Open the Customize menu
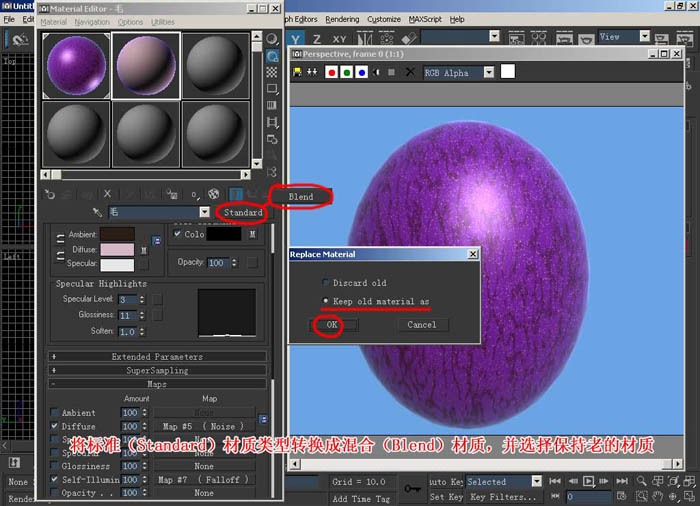This screenshot has width=700, height=506. tap(383, 19)
